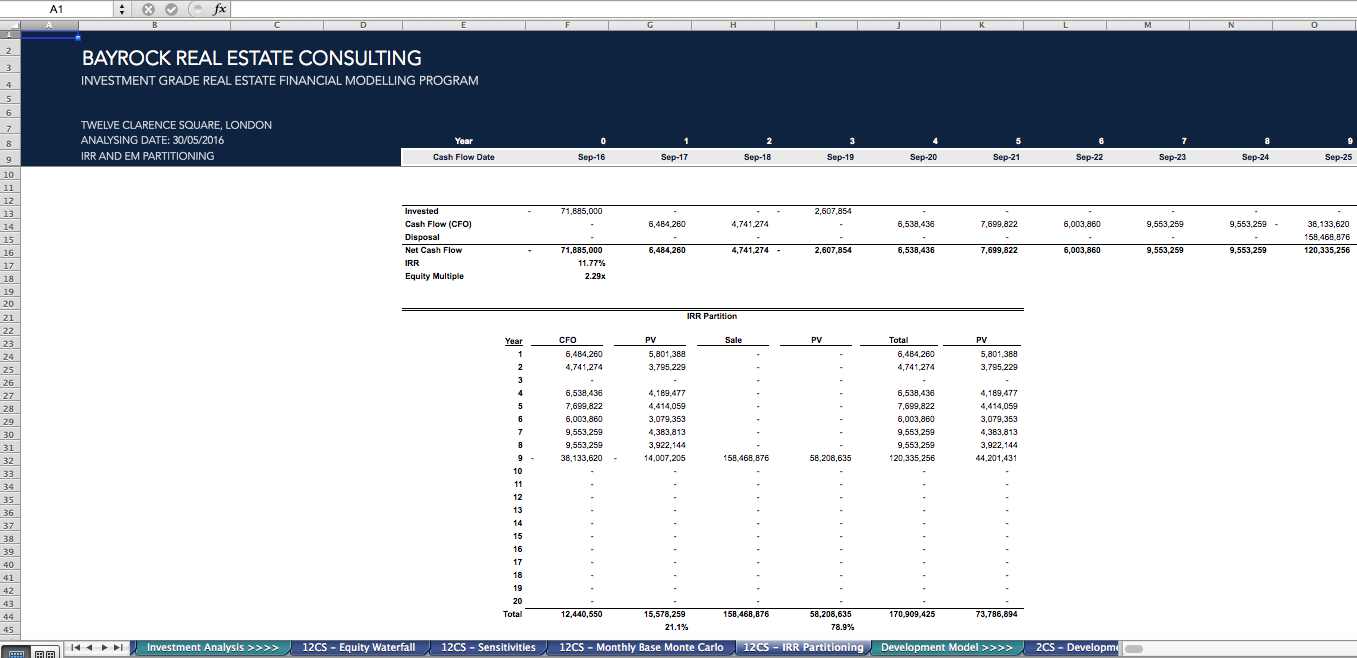Open the Investment Analysis >>>> sheet tab
Screen dimensions: 1357x658
[x=212, y=648]
